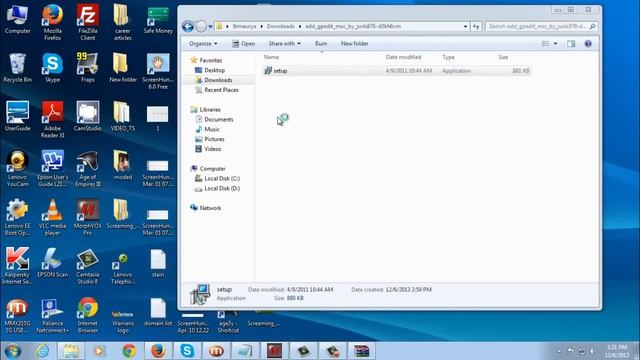Select Local Disk (C:)
640x360 pixels.
tap(222, 178)
